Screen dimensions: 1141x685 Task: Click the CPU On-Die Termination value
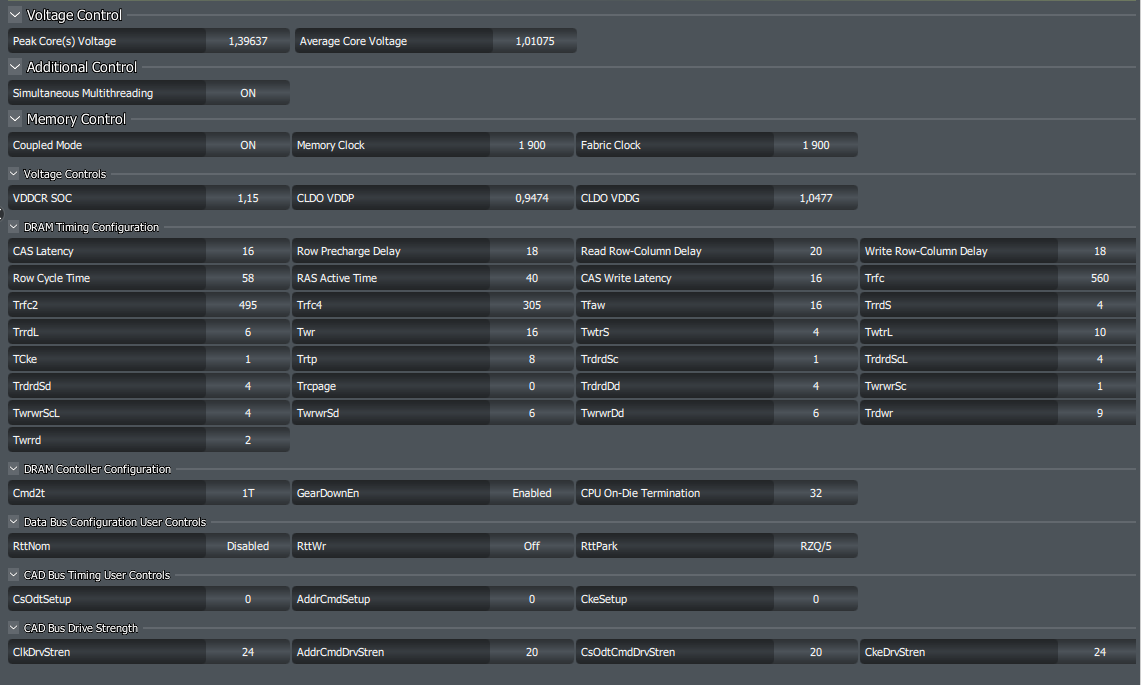[816, 493]
